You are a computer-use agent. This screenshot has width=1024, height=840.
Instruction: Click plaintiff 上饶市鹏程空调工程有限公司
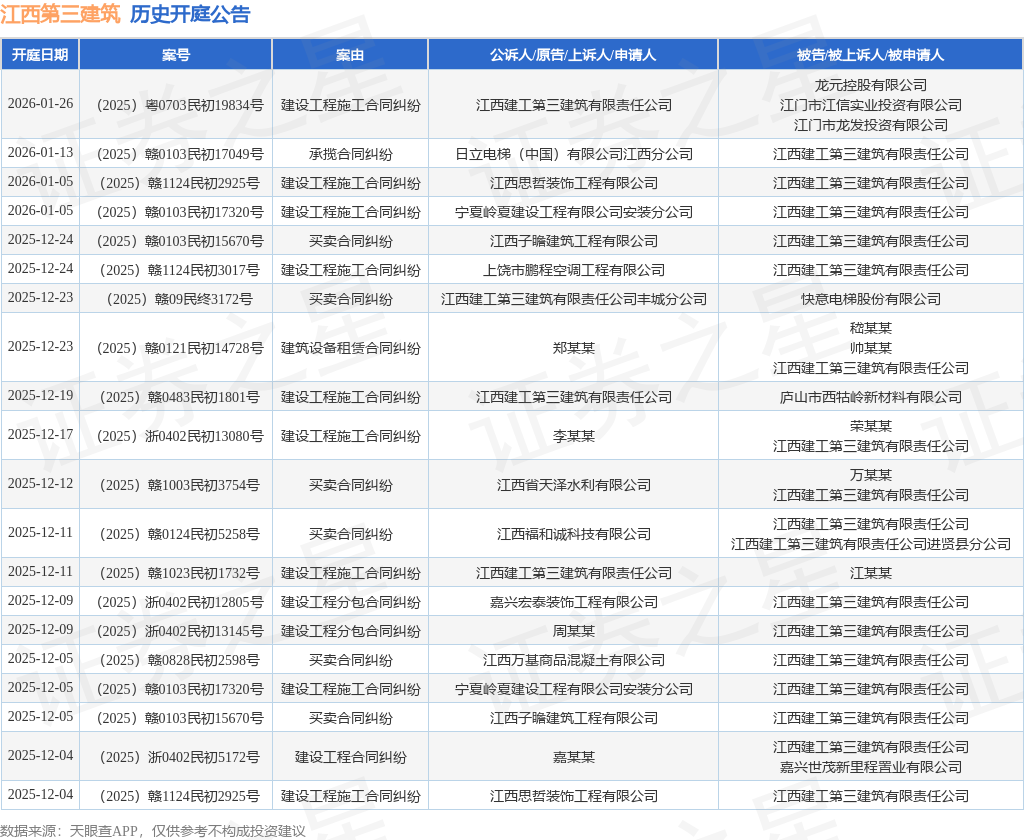click(573, 270)
